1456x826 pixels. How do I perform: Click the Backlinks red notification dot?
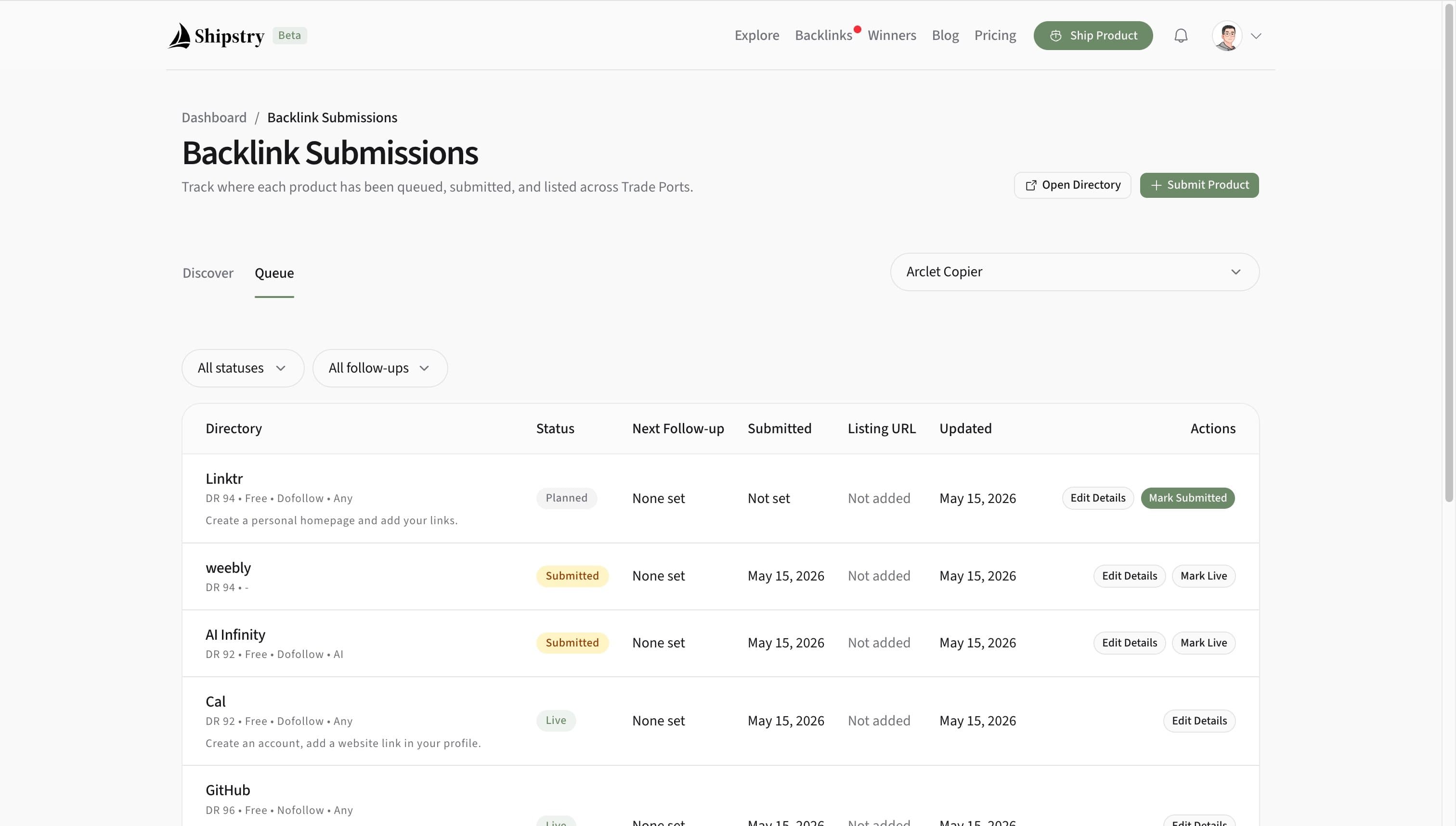click(857, 29)
